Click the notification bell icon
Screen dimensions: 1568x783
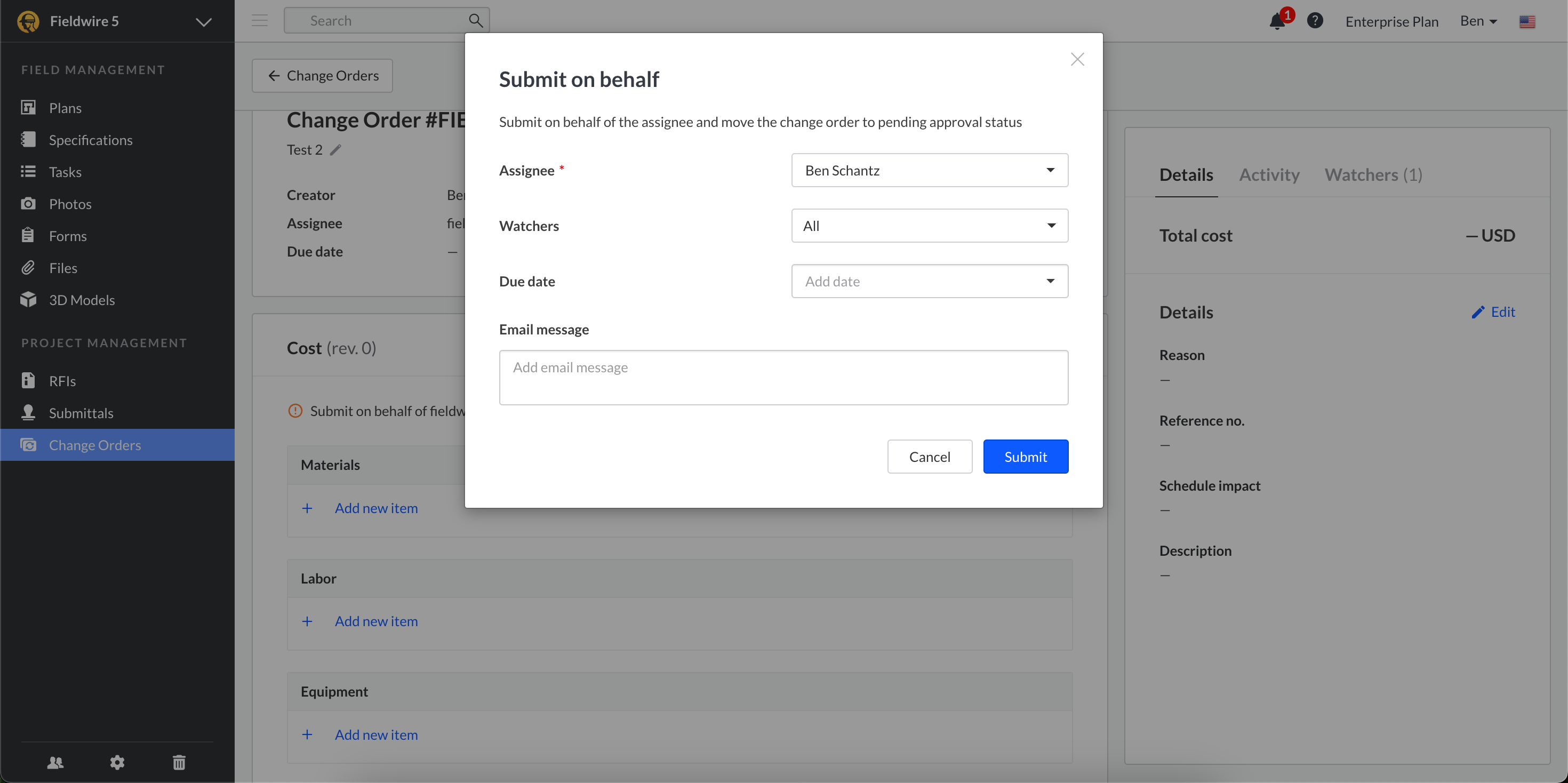[x=1277, y=22]
